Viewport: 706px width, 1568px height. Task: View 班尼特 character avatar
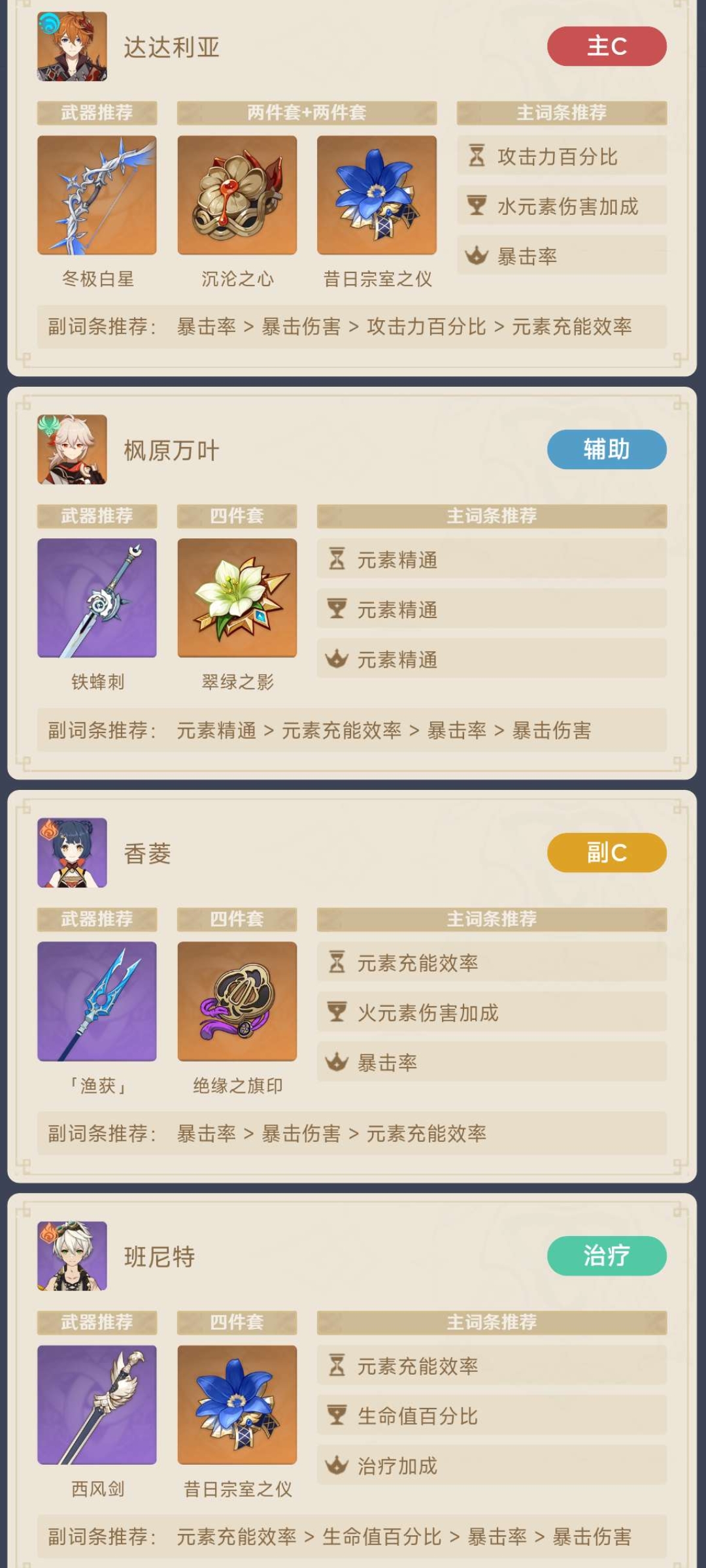[x=72, y=1256]
